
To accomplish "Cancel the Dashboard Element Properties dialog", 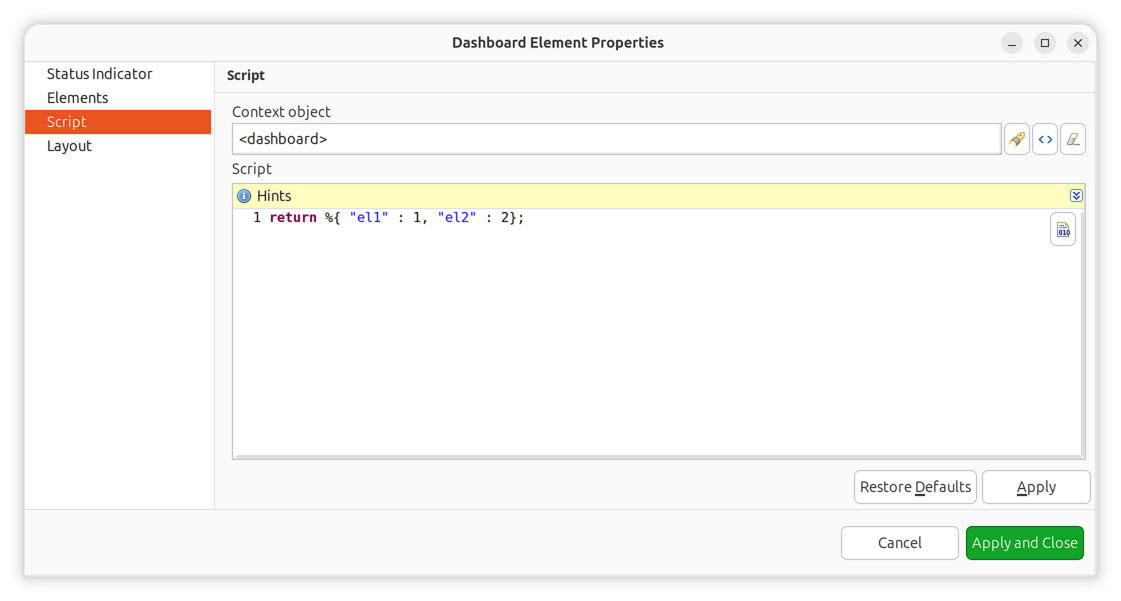I will [x=899, y=543].
